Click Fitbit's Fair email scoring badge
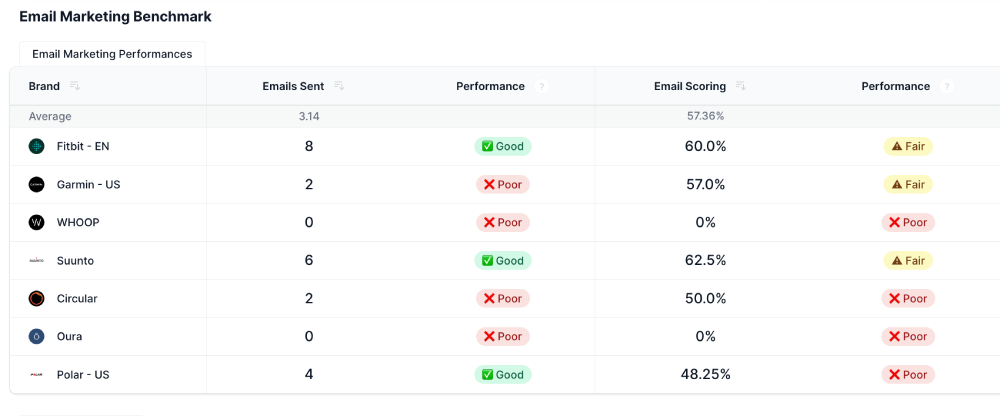 point(908,146)
